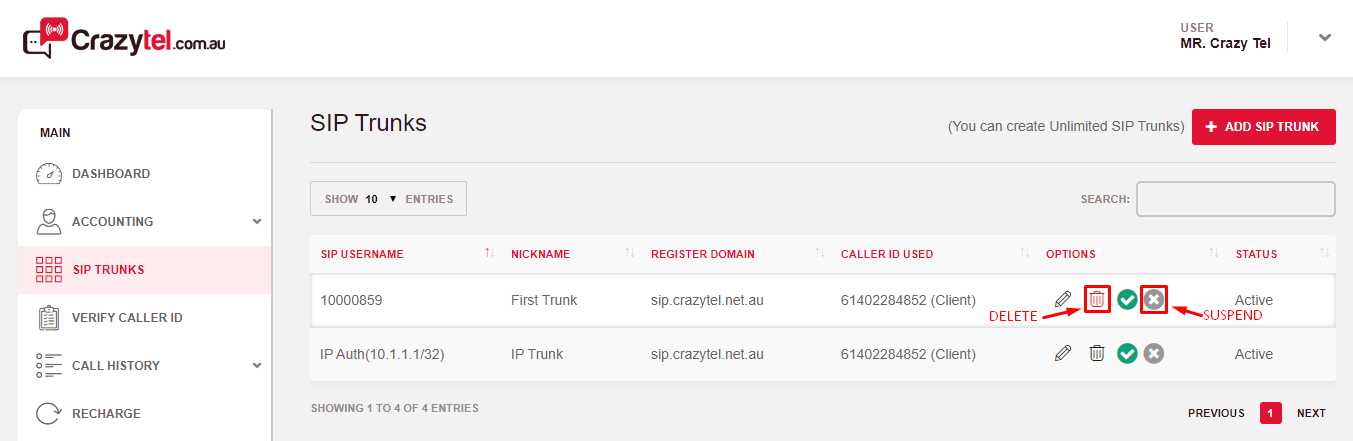Focus the Search input field
This screenshot has height=441, width=1353.
[x=1235, y=199]
